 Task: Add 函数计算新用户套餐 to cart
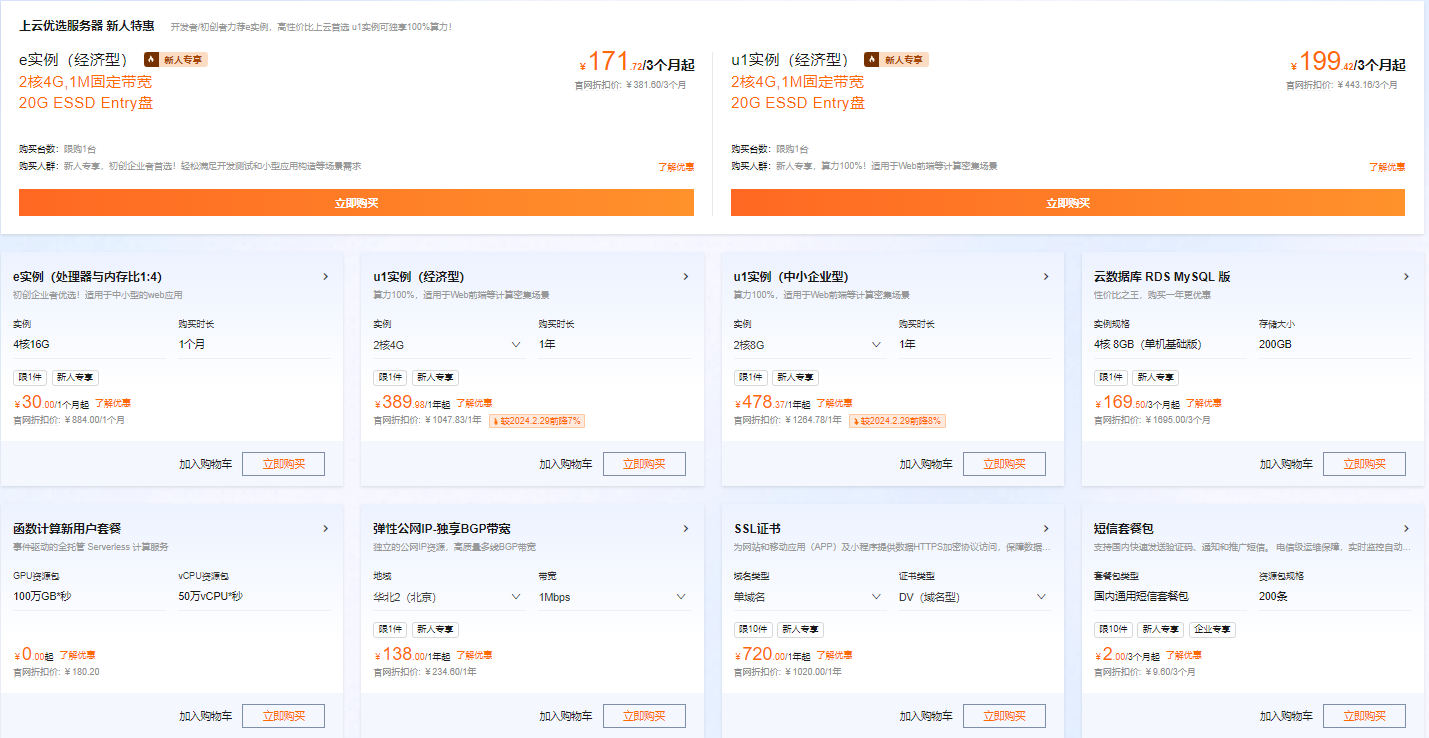[205, 716]
